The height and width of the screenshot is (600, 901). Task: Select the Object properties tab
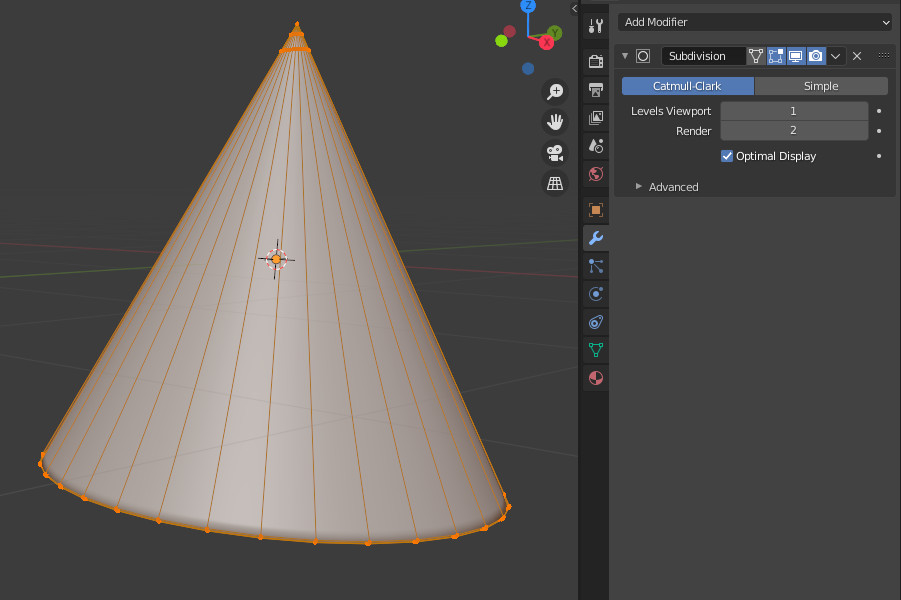point(595,210)
